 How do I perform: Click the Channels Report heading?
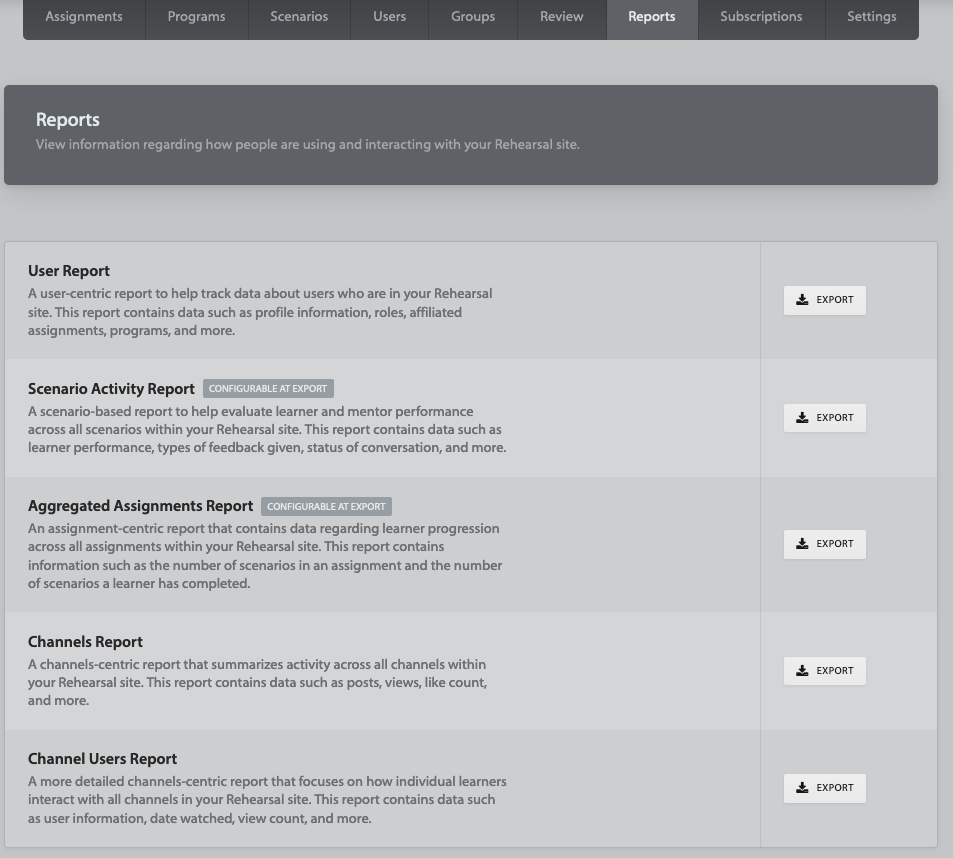point(85,642)
